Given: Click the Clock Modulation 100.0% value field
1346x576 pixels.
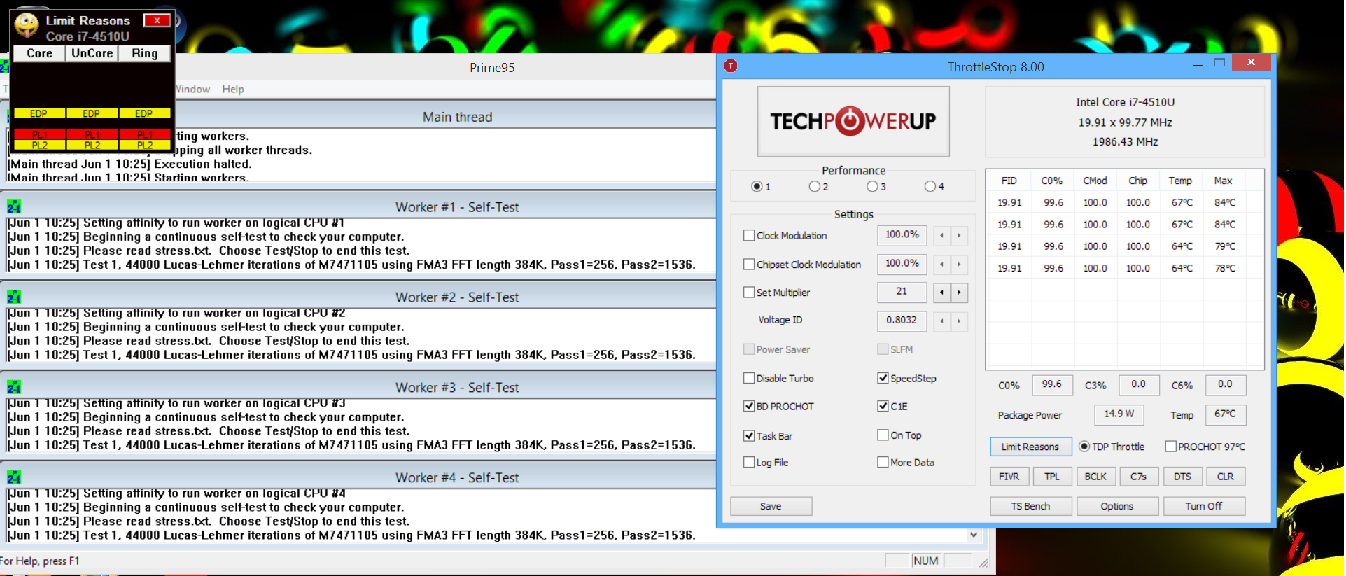Looking at the screenshot, I should coord(901,236).
